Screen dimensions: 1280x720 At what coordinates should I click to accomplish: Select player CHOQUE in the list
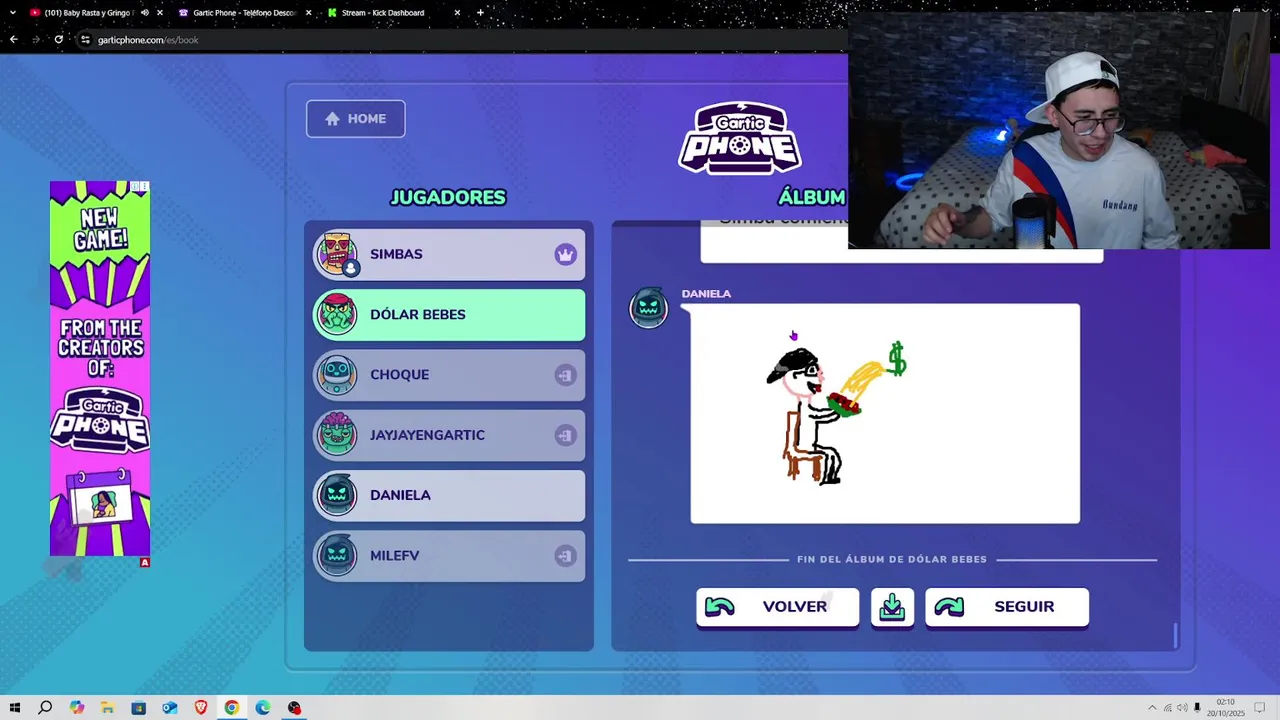point(449,375)
